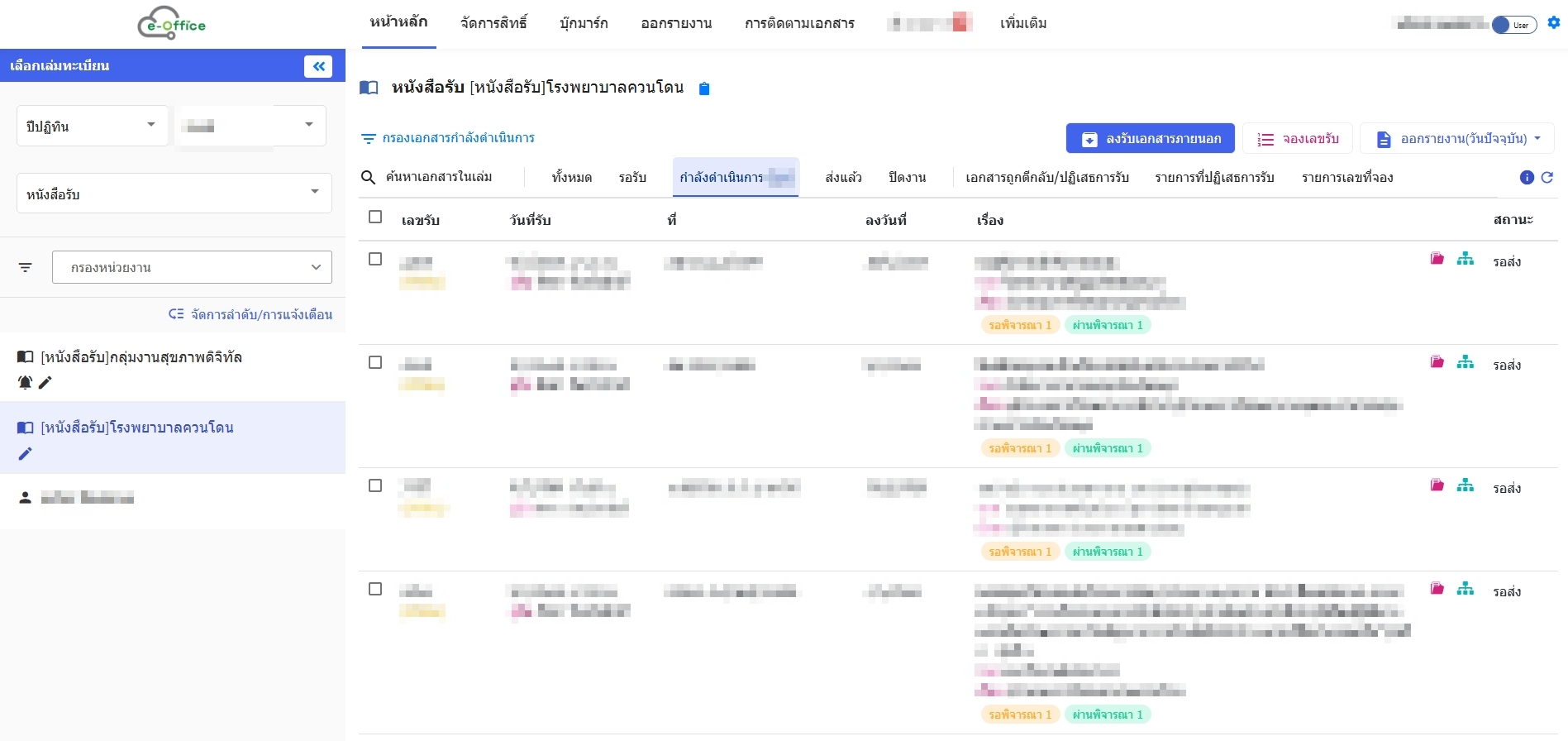Open the settings gear icon
The height and width of the screenshot is (741, 1568).
click(1554, 23)
